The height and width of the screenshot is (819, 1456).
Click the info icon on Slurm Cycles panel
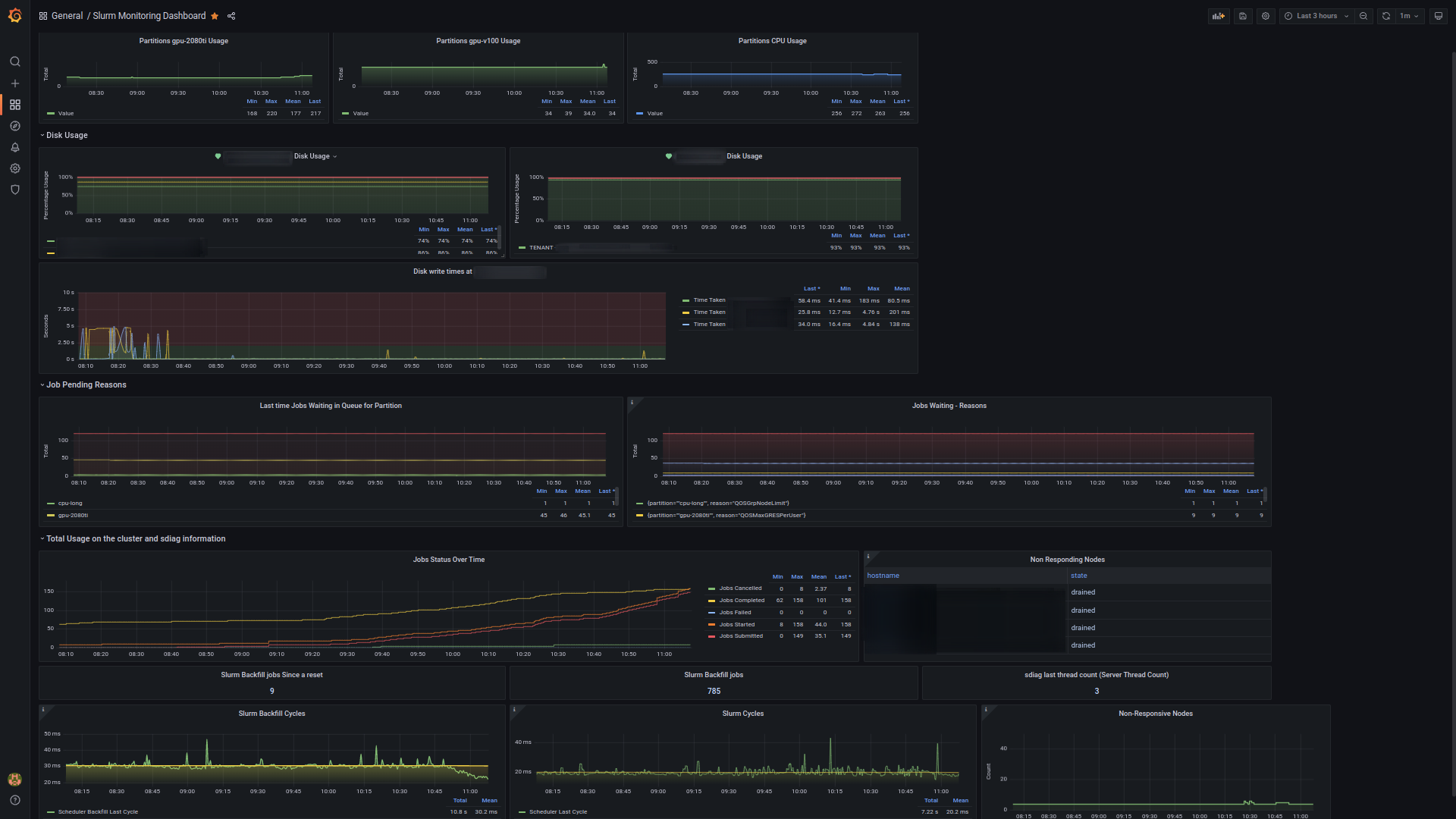coord(514,711)
